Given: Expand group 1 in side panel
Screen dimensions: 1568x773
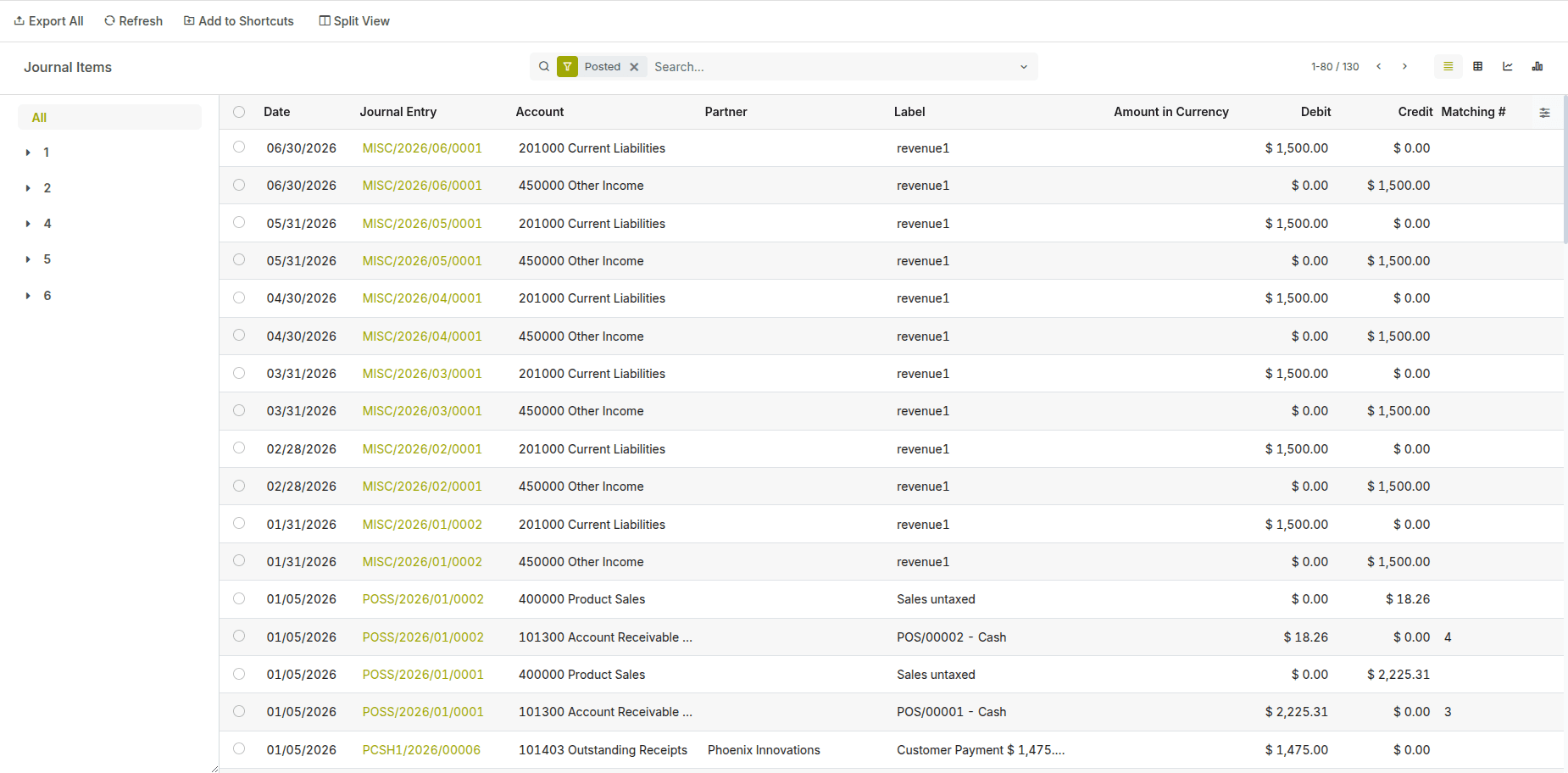Looking at the screenshot, I should 28,153.
